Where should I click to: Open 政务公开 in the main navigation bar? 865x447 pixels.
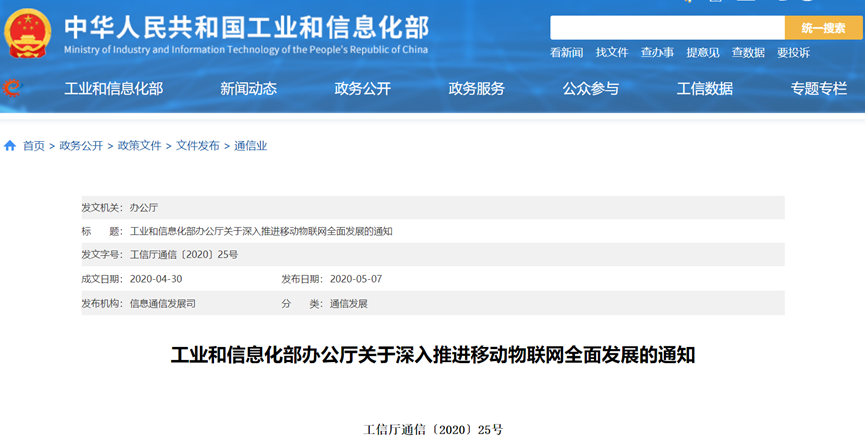[x=362, y=89]
